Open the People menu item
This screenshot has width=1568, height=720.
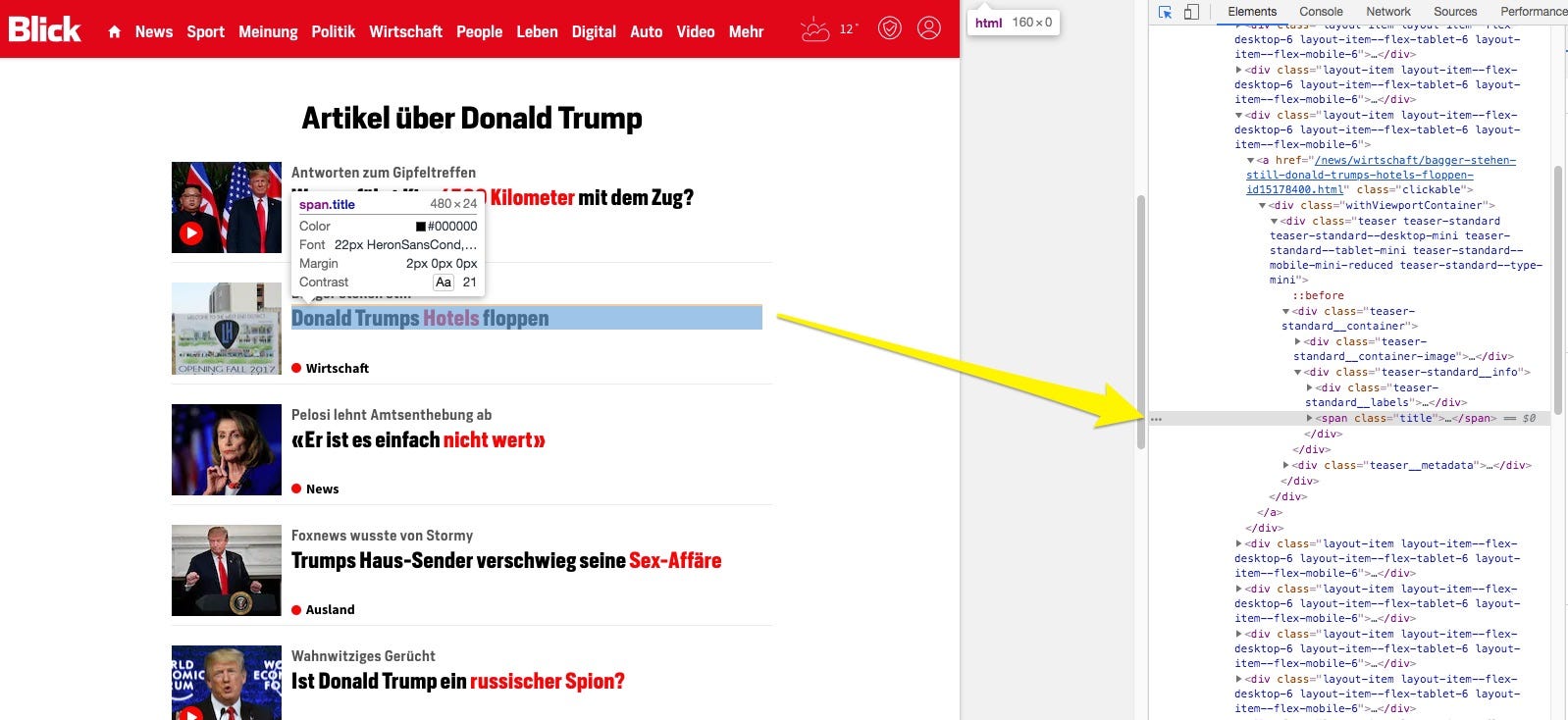(480, 31)
